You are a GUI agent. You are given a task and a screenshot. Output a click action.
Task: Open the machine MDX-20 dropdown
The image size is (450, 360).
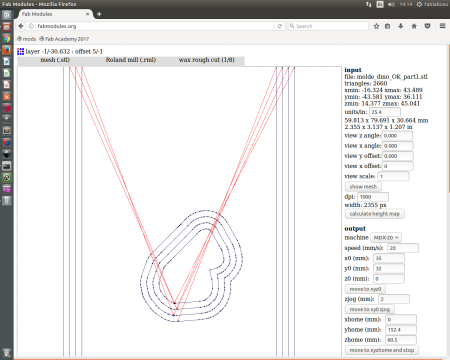[386, 238]
